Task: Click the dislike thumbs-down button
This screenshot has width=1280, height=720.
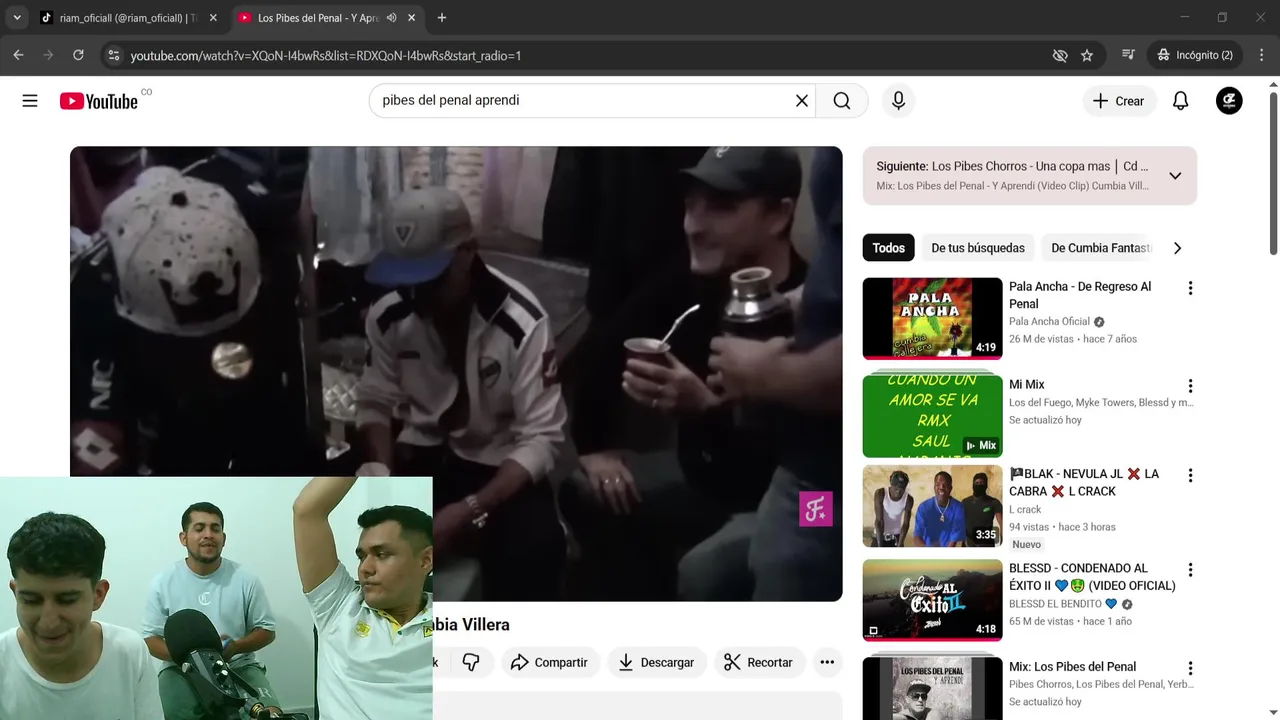Action: click(471, 662)
